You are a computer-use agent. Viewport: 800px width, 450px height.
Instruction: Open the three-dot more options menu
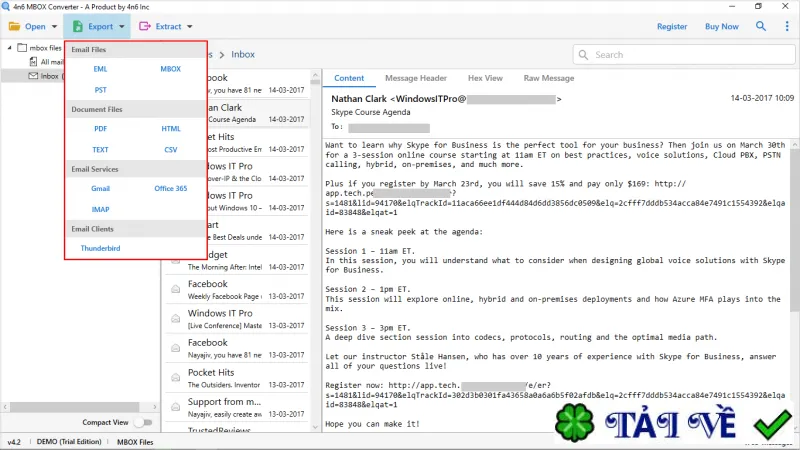pyautogui.click(x=787, y=26)
